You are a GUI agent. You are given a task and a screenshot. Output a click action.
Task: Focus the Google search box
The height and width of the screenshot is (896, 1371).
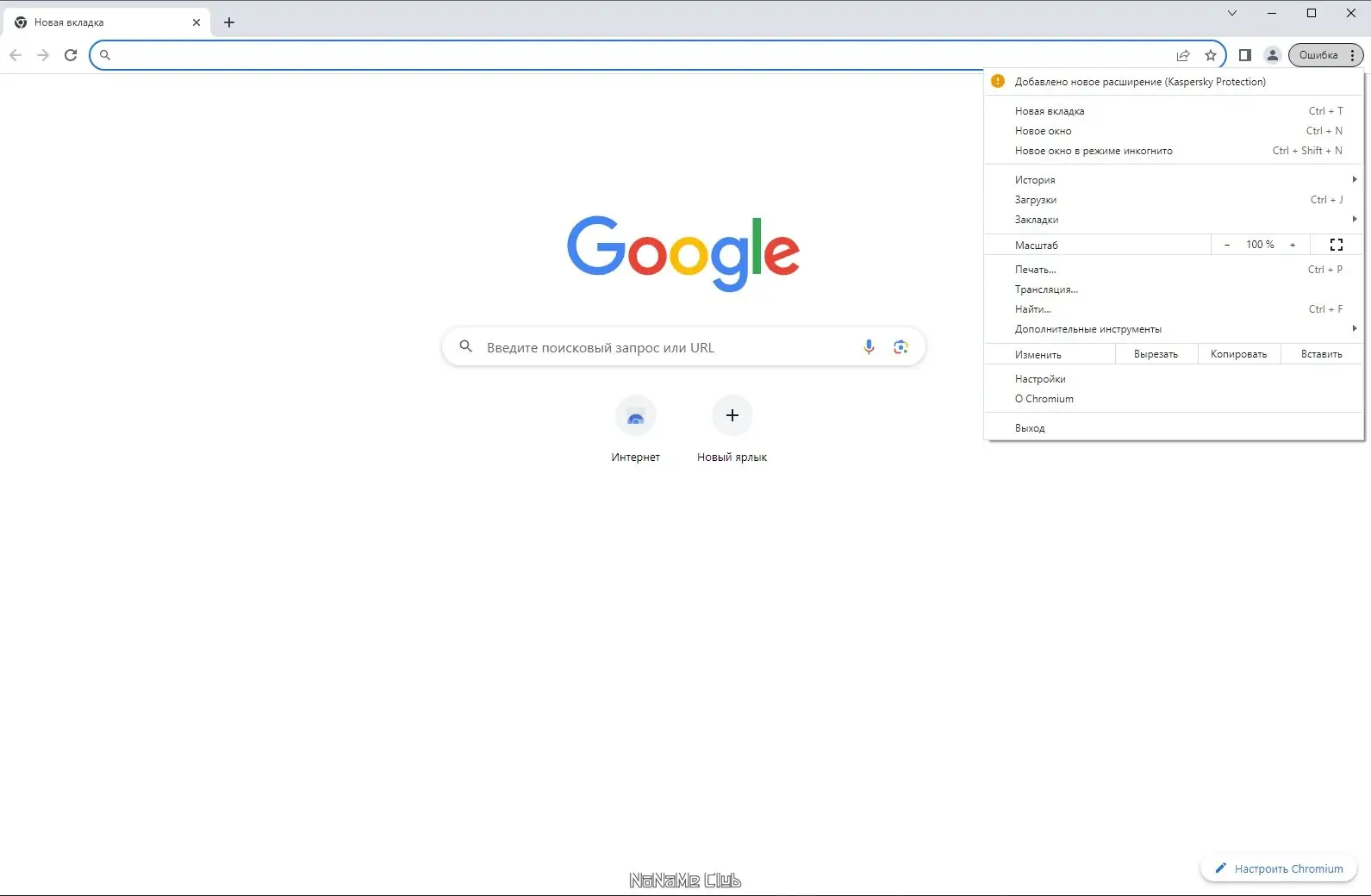[x=683, y=346]
